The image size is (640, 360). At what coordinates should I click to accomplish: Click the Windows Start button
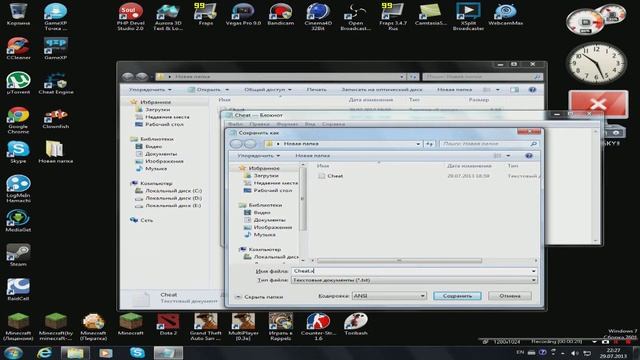[13, 353]
